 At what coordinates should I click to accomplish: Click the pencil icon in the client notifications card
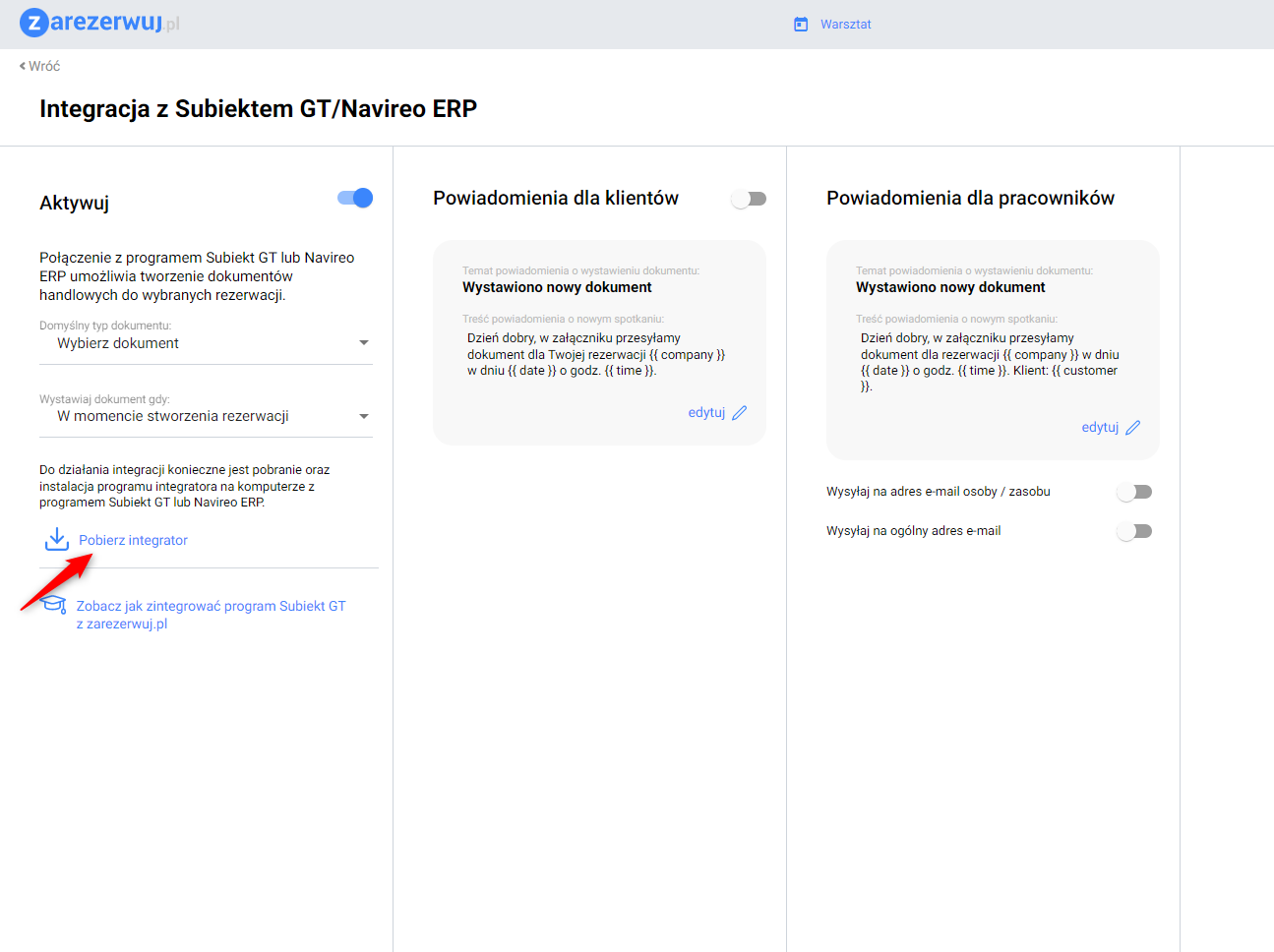coord(740,413)
